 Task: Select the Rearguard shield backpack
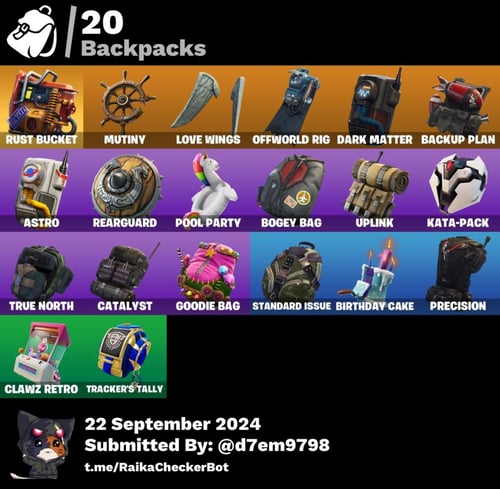(x=125, y=190)
